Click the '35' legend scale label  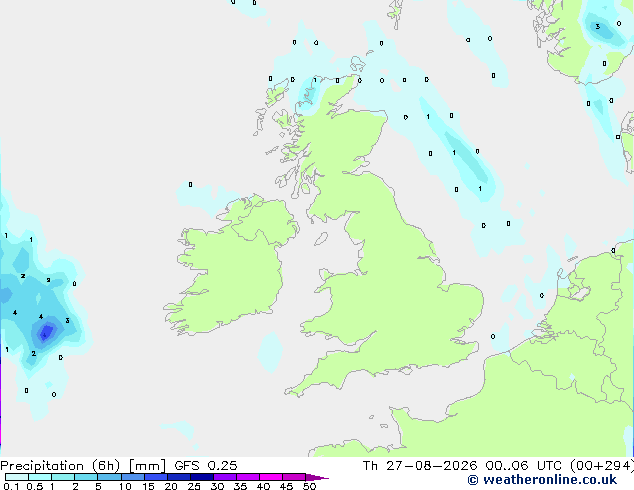tap(240, 486)
